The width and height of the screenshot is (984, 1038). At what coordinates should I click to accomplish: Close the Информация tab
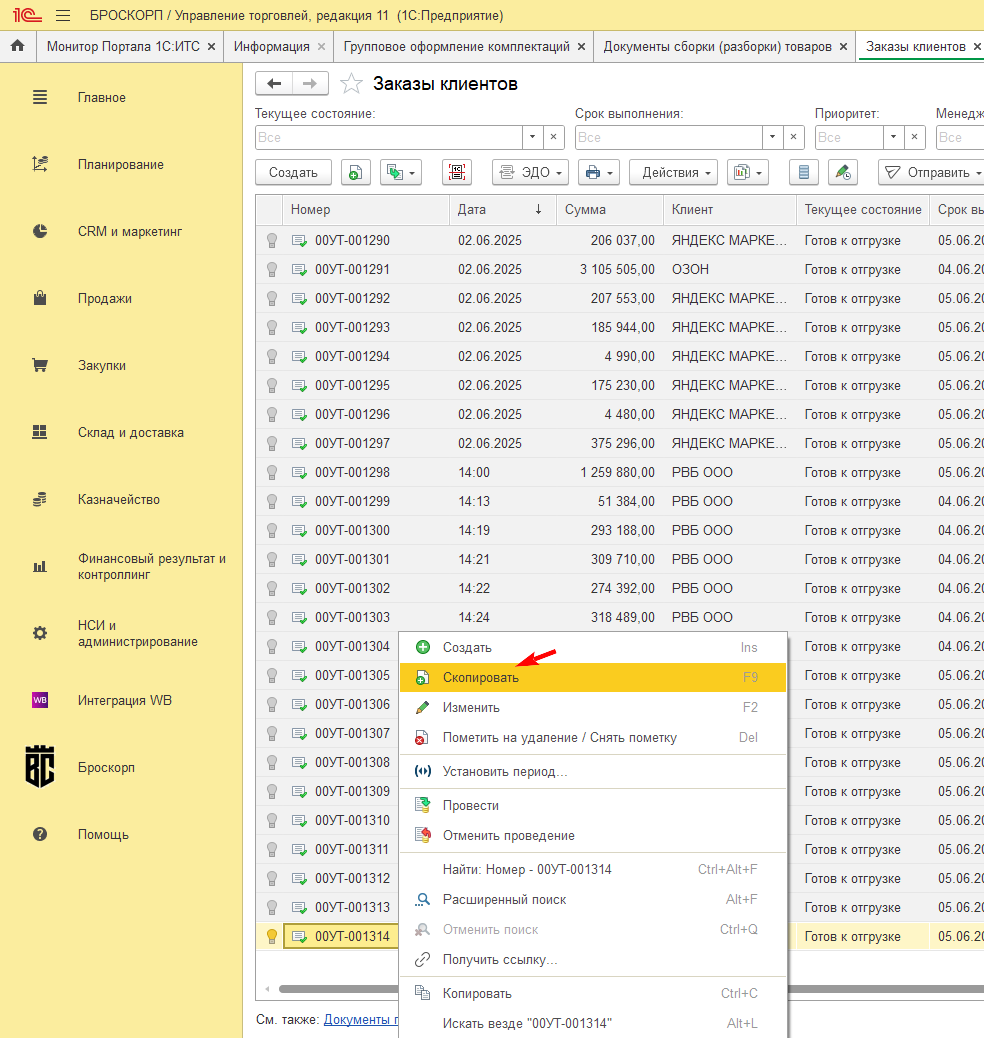(321, 46)
